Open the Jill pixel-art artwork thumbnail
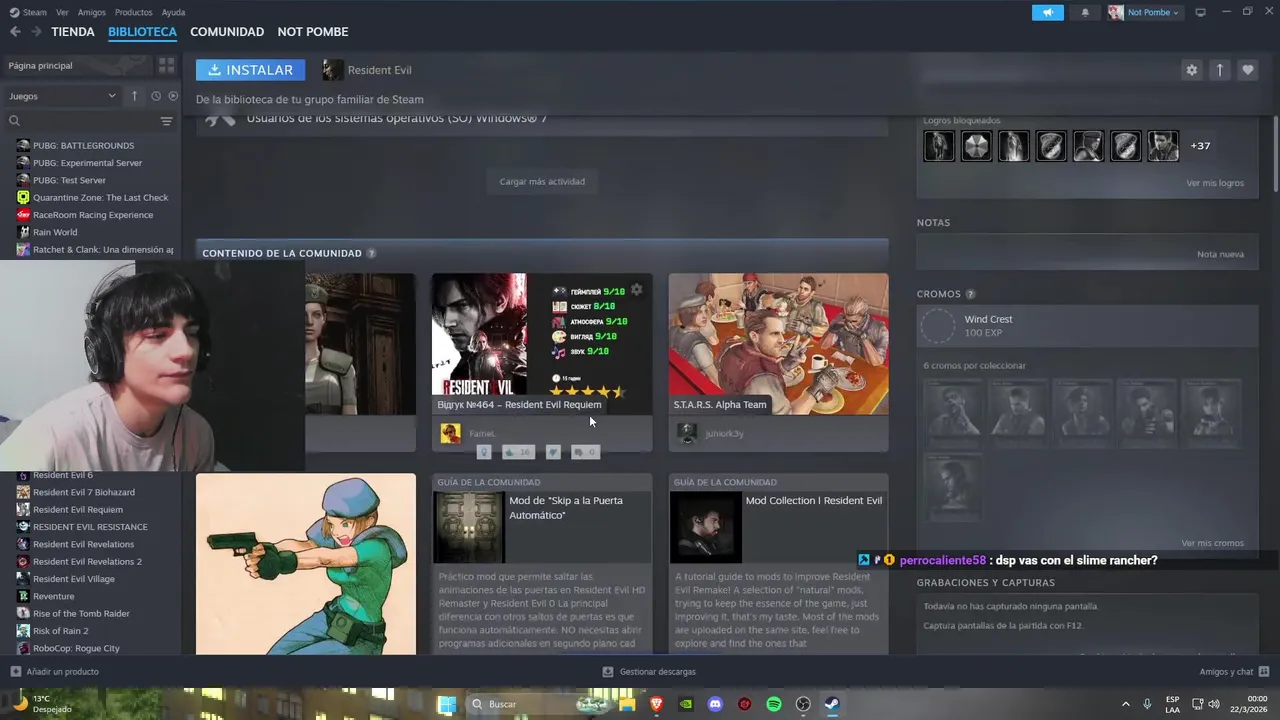The width and height of the screenshot is (1280, 720). (306, 564)
